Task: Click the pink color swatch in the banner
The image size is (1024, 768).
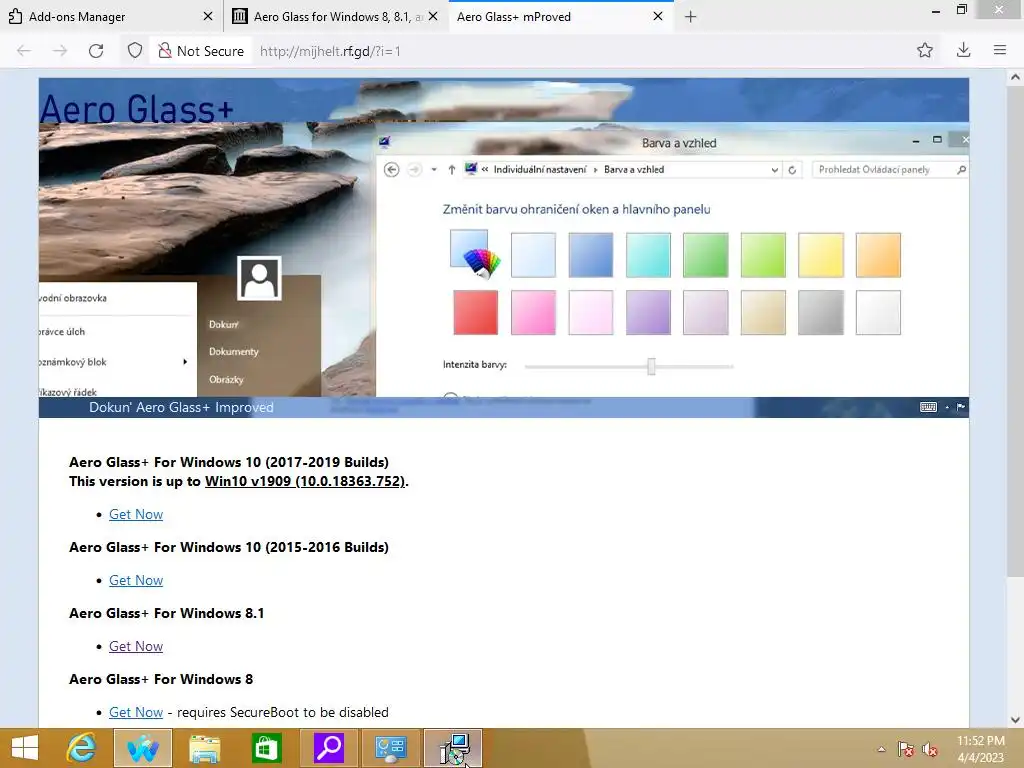Action: tap(533, 313)
